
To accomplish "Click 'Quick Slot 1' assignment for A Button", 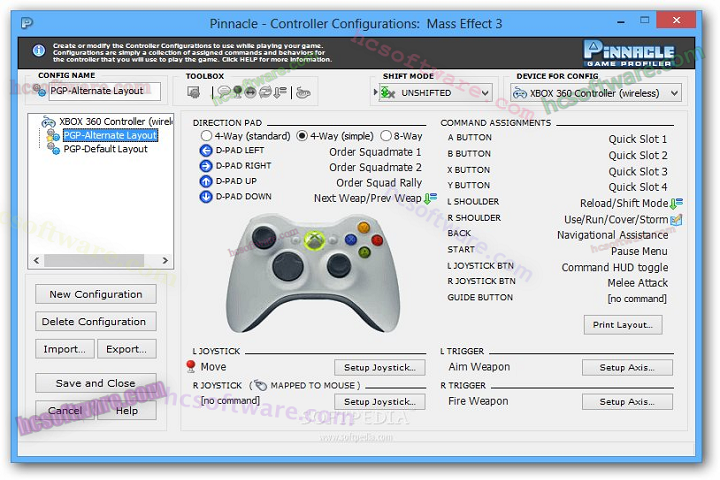I will pyautogui.click(x=638, y=139).
